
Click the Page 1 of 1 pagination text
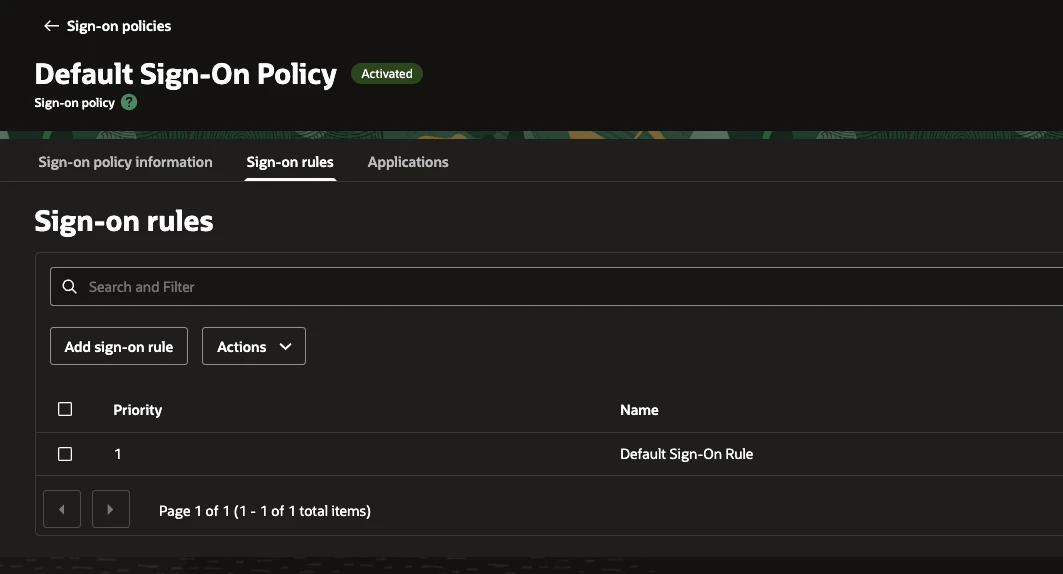tap(264, 511)
